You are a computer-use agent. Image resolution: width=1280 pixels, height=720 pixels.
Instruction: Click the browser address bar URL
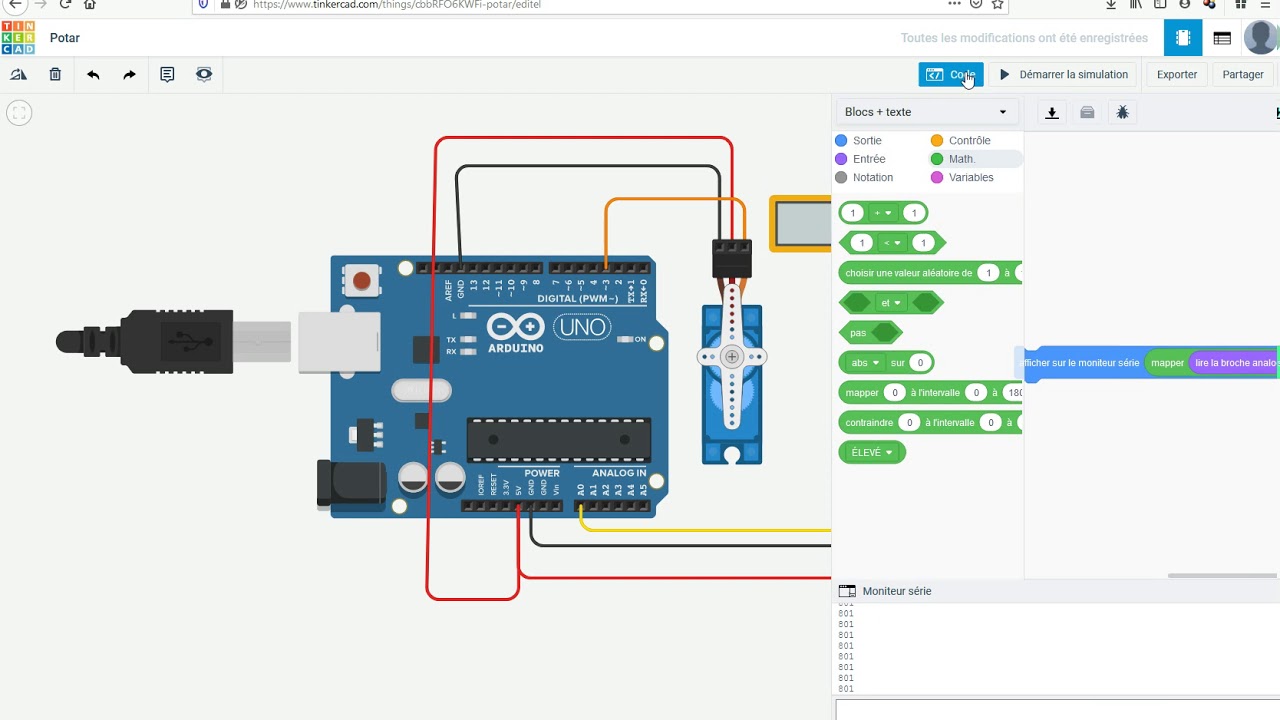[398, 4]
